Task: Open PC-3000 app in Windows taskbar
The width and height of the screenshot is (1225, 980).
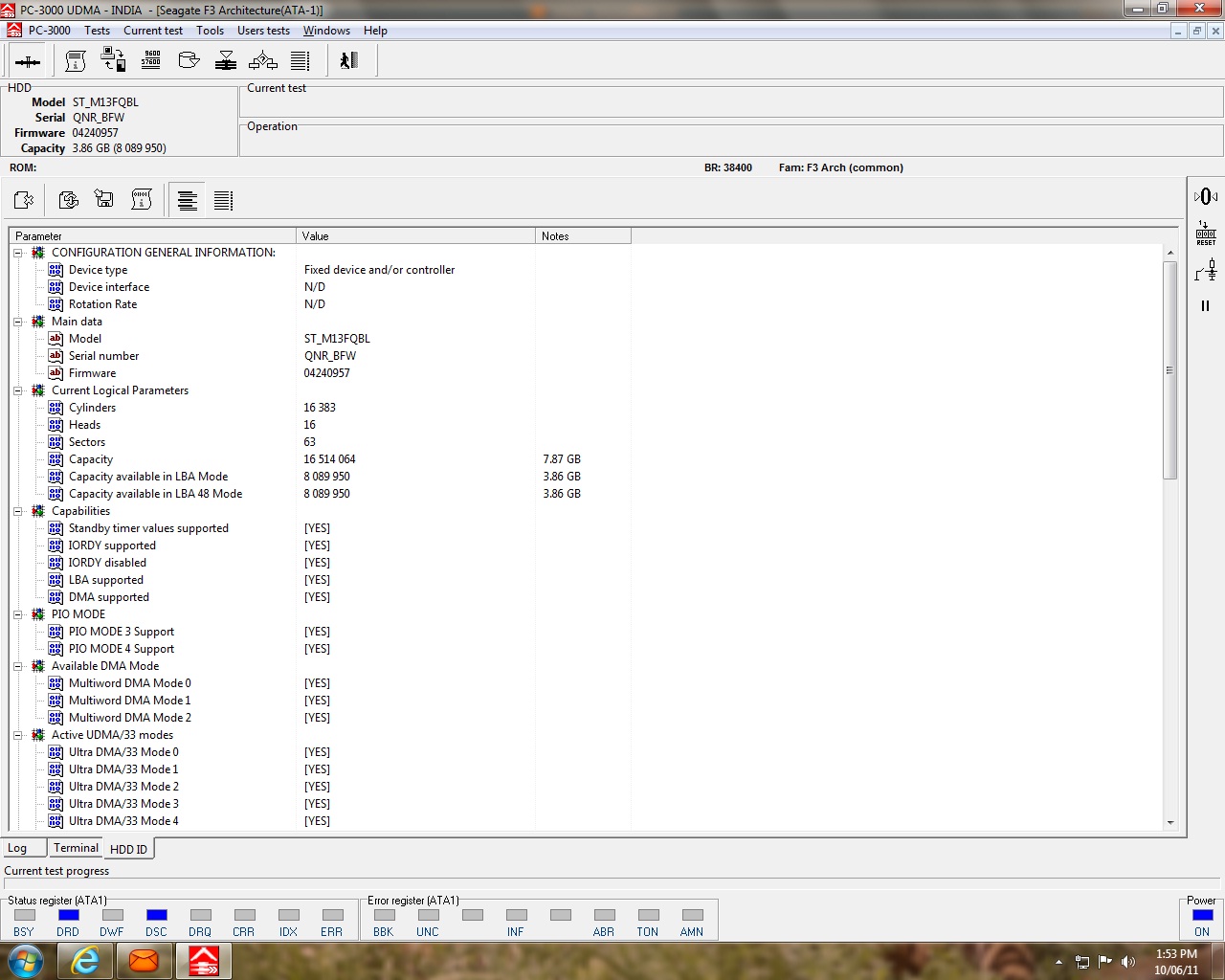Action: click(x=203, y=960)
